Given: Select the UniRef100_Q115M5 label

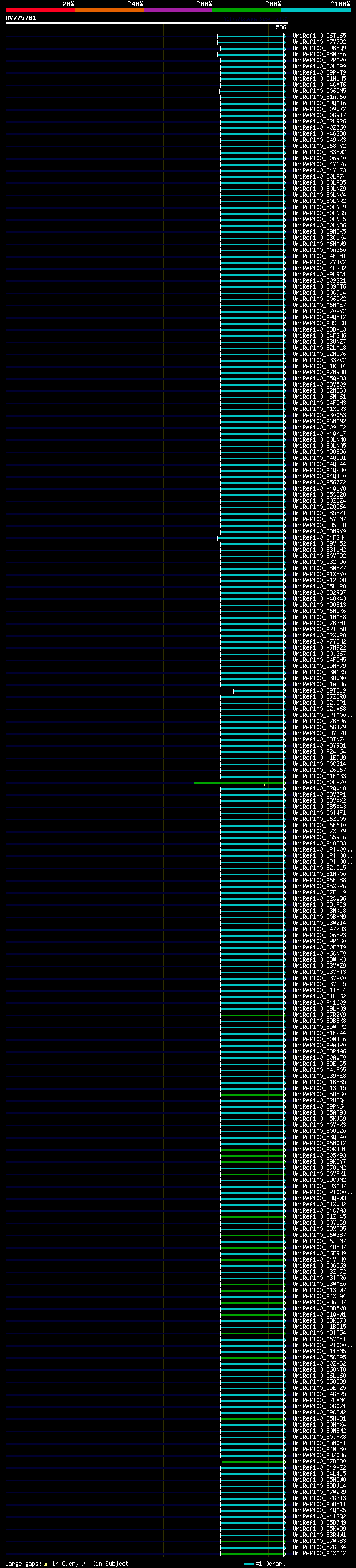Looking at the screenshot, I should coord(319,1352).
